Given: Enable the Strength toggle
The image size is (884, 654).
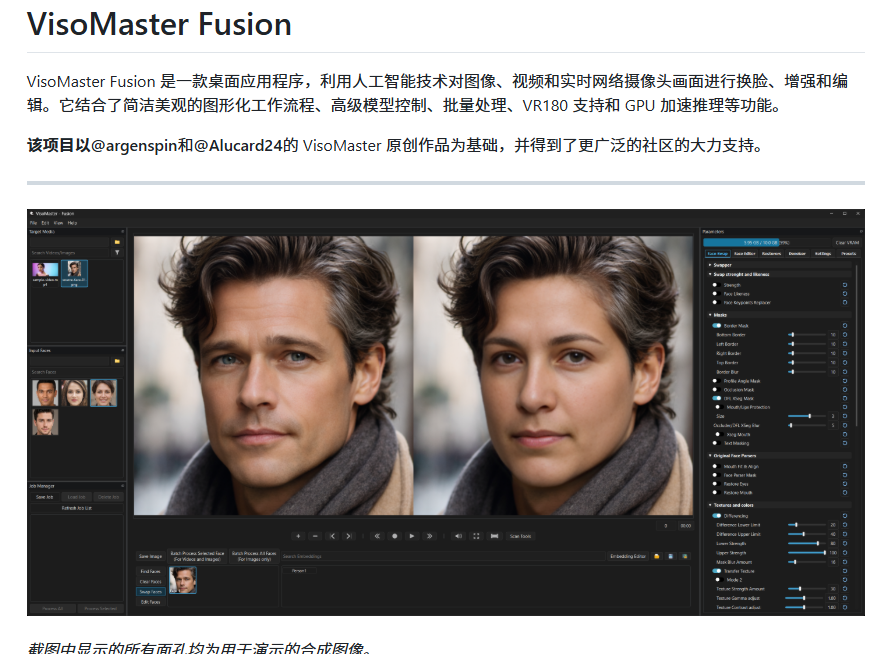Looking at the screenshot, I should coord(716,285).
